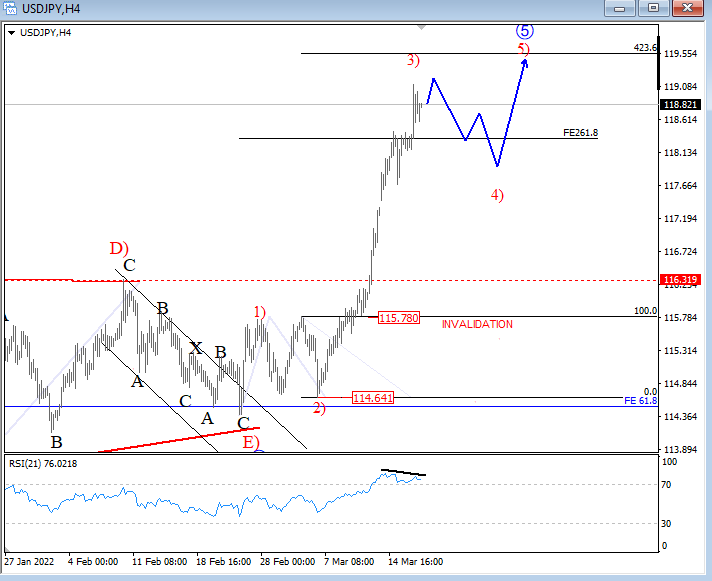Click the FE 61.8 blue label
This screenshot has width=712, height=581.
pyautogui.click(x=640, y=401)
